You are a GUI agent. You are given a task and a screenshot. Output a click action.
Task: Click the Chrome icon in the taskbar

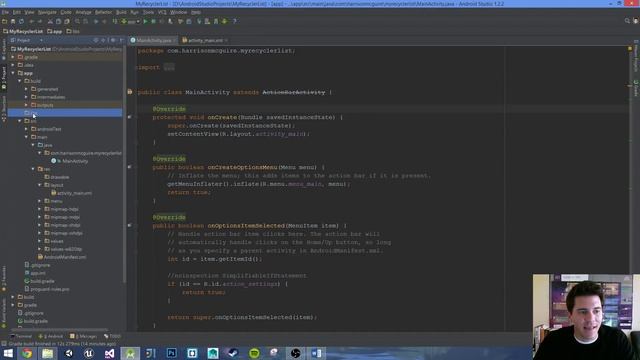coord(27,353)
